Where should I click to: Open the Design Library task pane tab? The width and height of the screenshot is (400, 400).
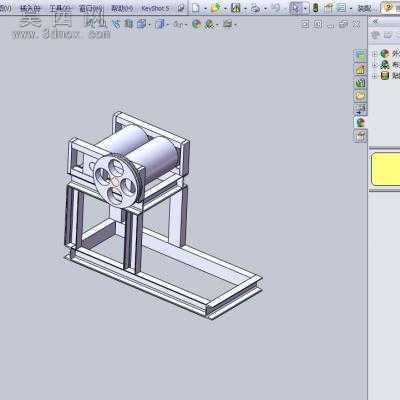click(360, 69)
